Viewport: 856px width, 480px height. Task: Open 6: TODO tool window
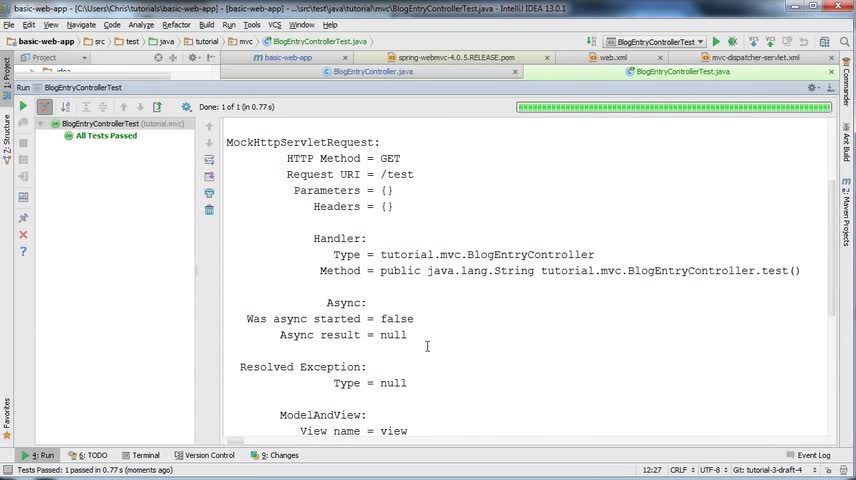point(87,455)
